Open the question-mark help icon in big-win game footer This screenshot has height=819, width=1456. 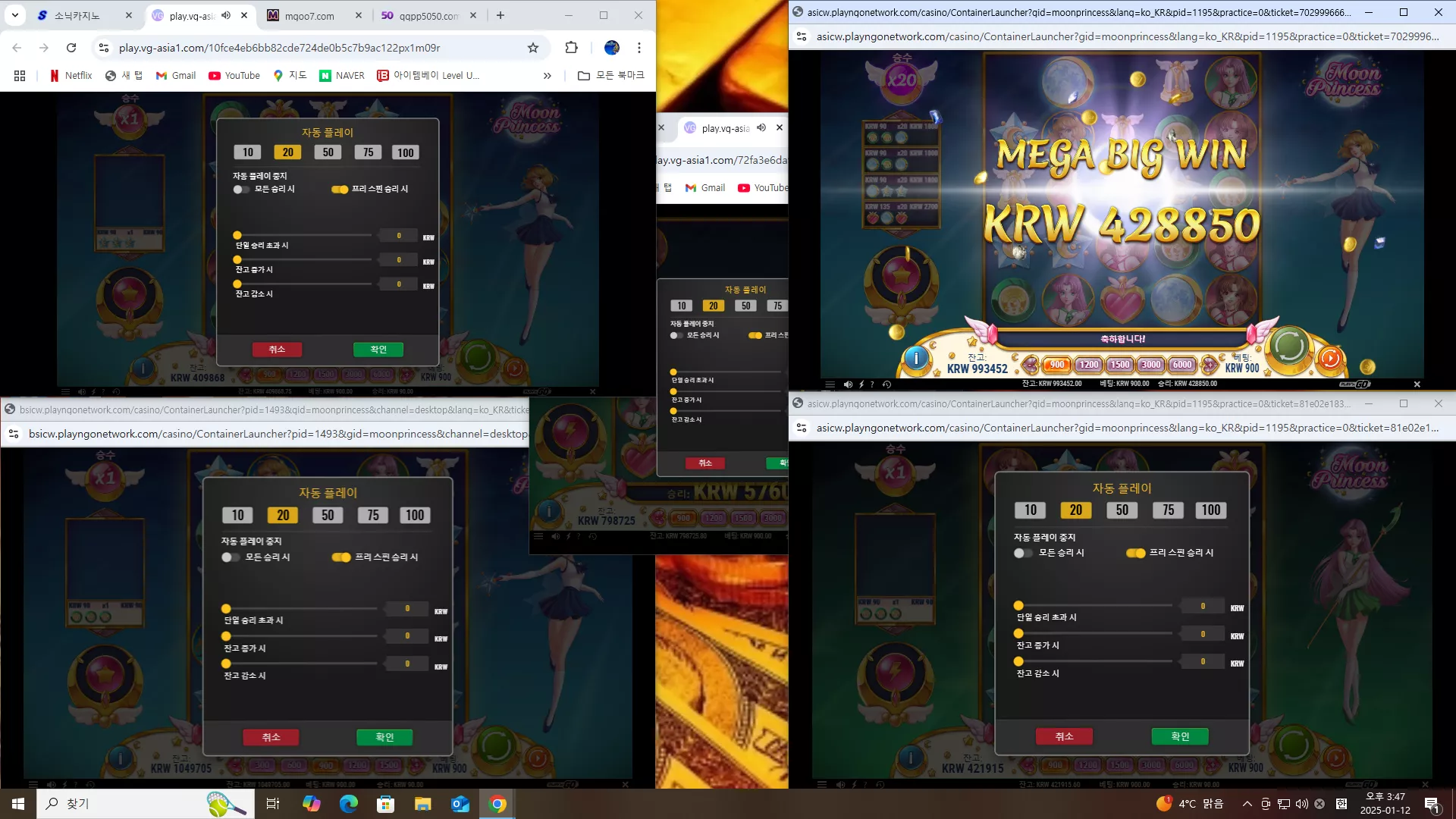tap(872, 384)
